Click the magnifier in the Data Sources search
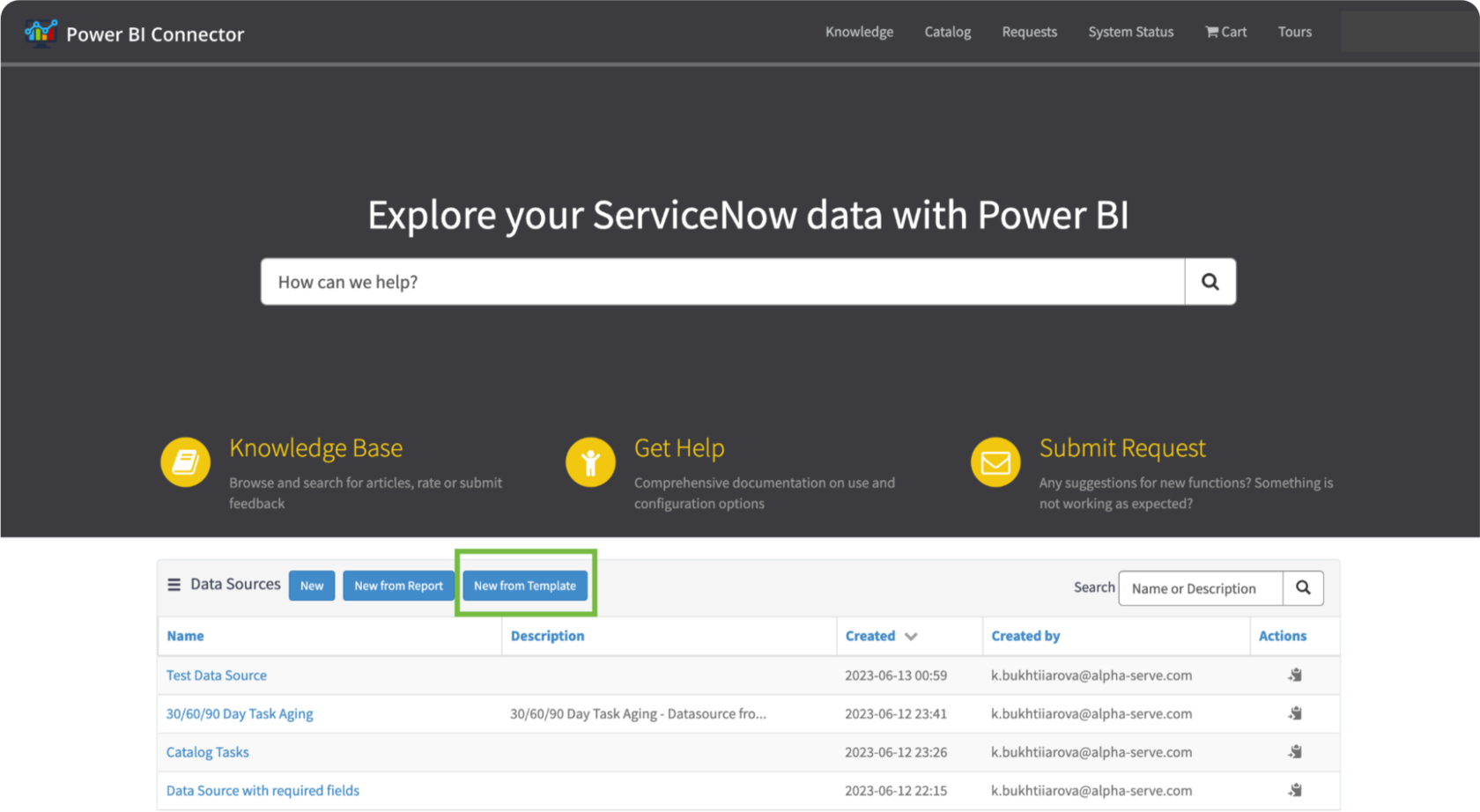The height and width of the screenshot is (812, 1480). 1303,587
